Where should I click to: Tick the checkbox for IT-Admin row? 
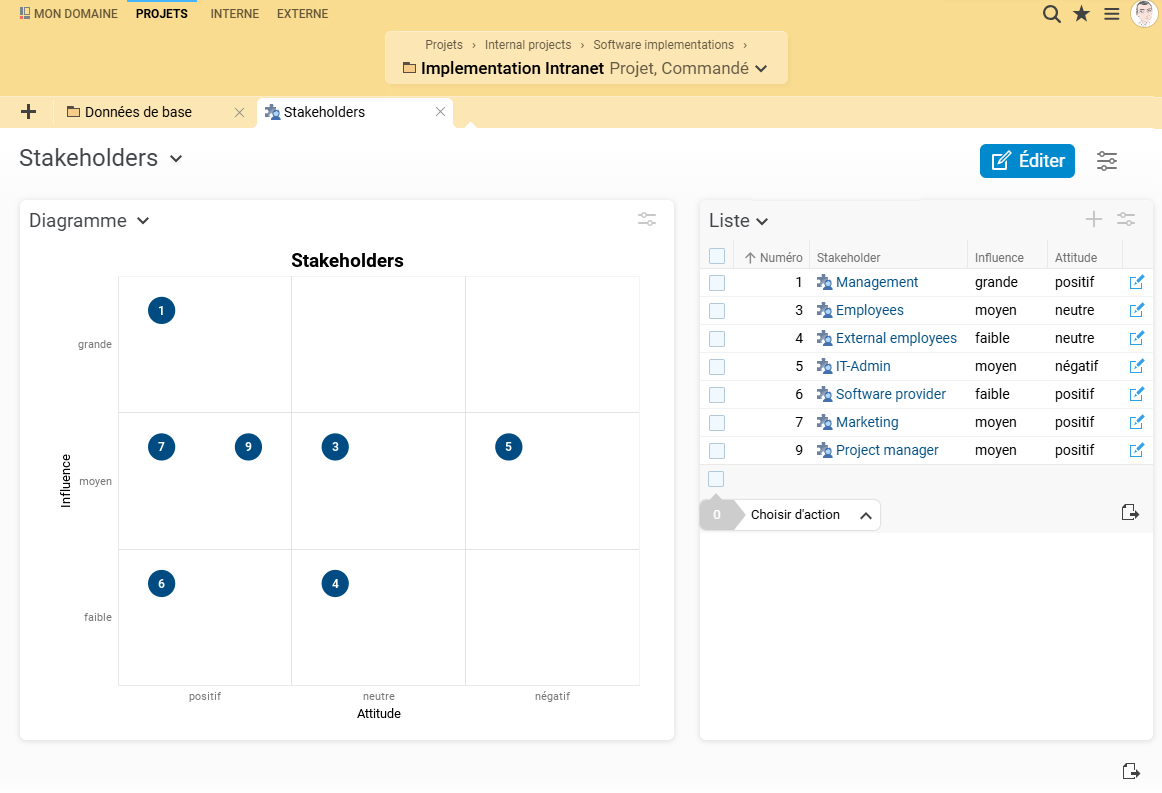pos(717,367)
